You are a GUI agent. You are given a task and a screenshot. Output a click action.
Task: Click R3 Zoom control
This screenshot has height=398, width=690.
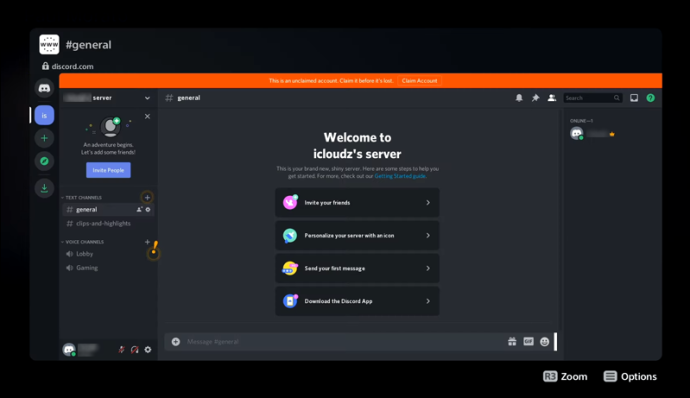565,376
